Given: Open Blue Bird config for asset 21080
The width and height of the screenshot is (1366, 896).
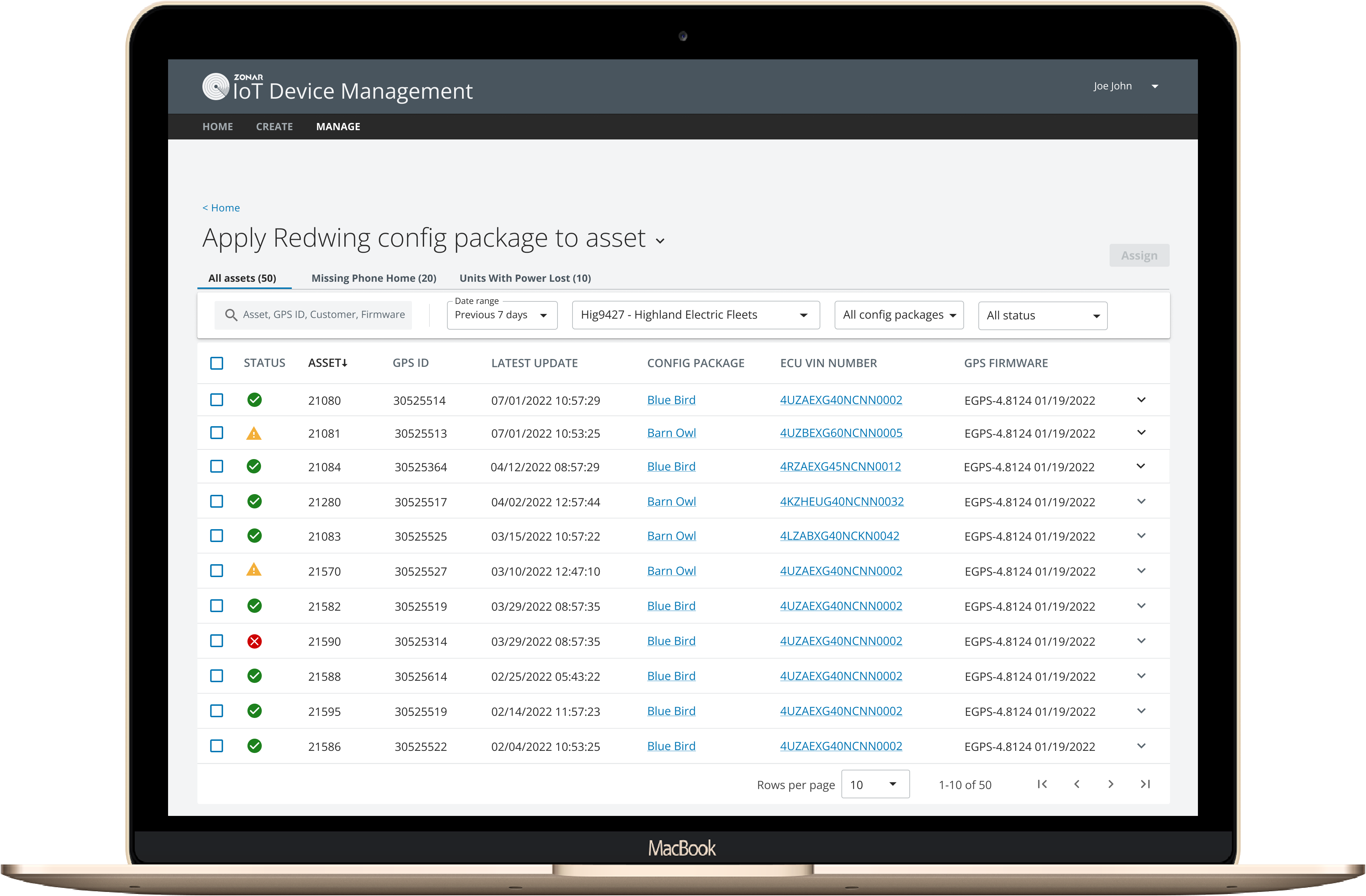Looking at the screenshot, I should (x=671, y=400).
